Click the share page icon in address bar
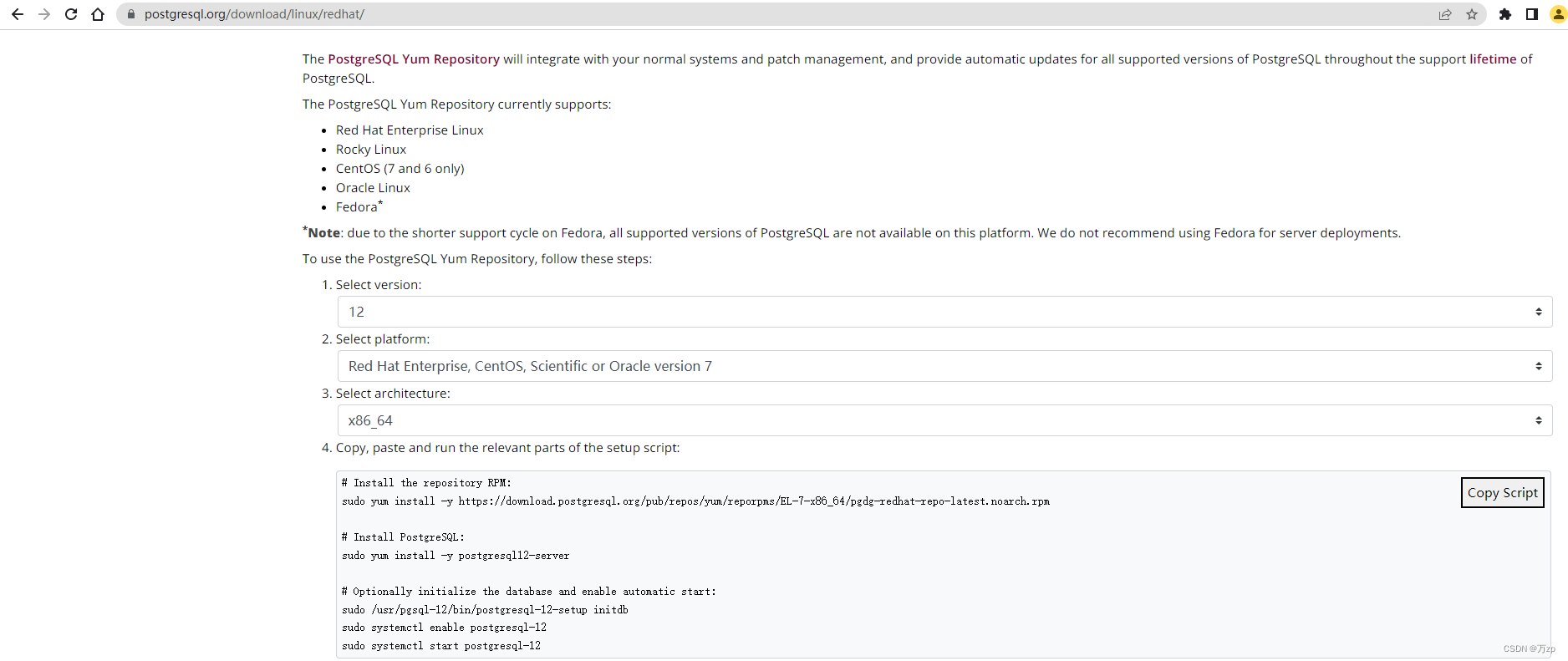This screenshot has width=1568, height=661. 1445,14
